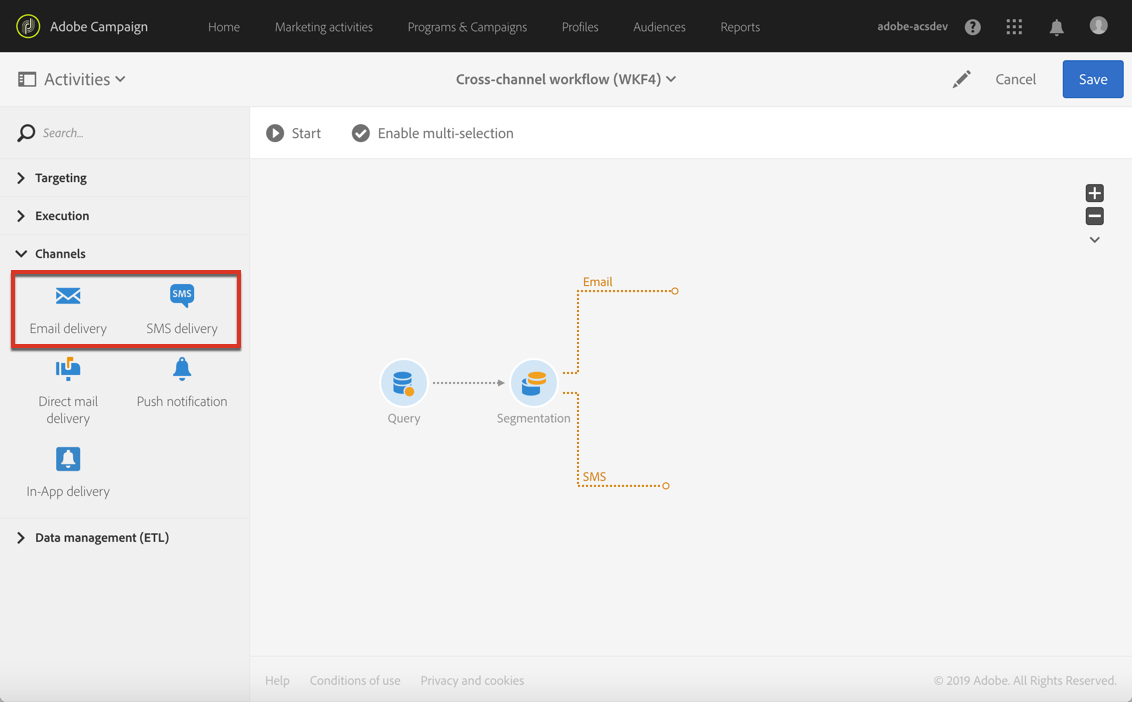This screenshot has height=702, width=1132.
Task: Select the Direct mail delivery activity
Action: [x=68, y=391]
